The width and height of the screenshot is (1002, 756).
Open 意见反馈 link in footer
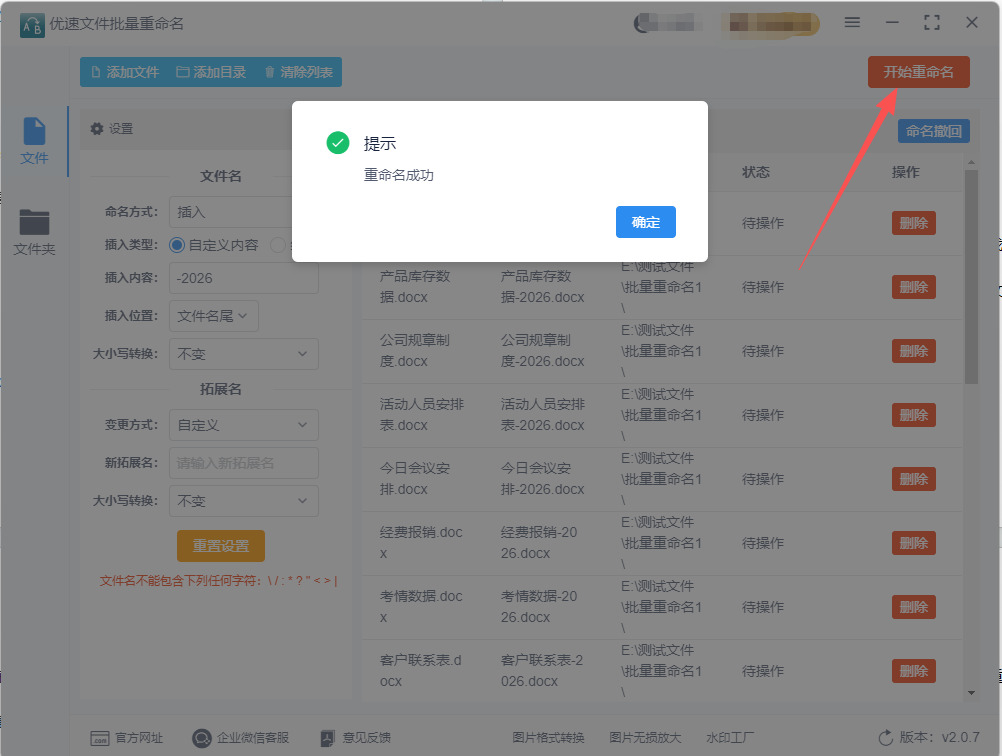366,737
